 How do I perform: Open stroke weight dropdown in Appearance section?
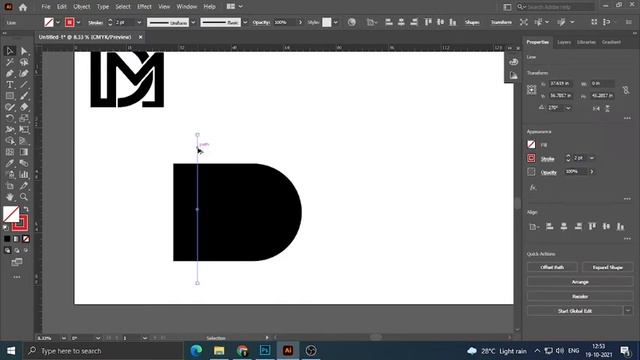pyautogui.click(x=591, y=158)
